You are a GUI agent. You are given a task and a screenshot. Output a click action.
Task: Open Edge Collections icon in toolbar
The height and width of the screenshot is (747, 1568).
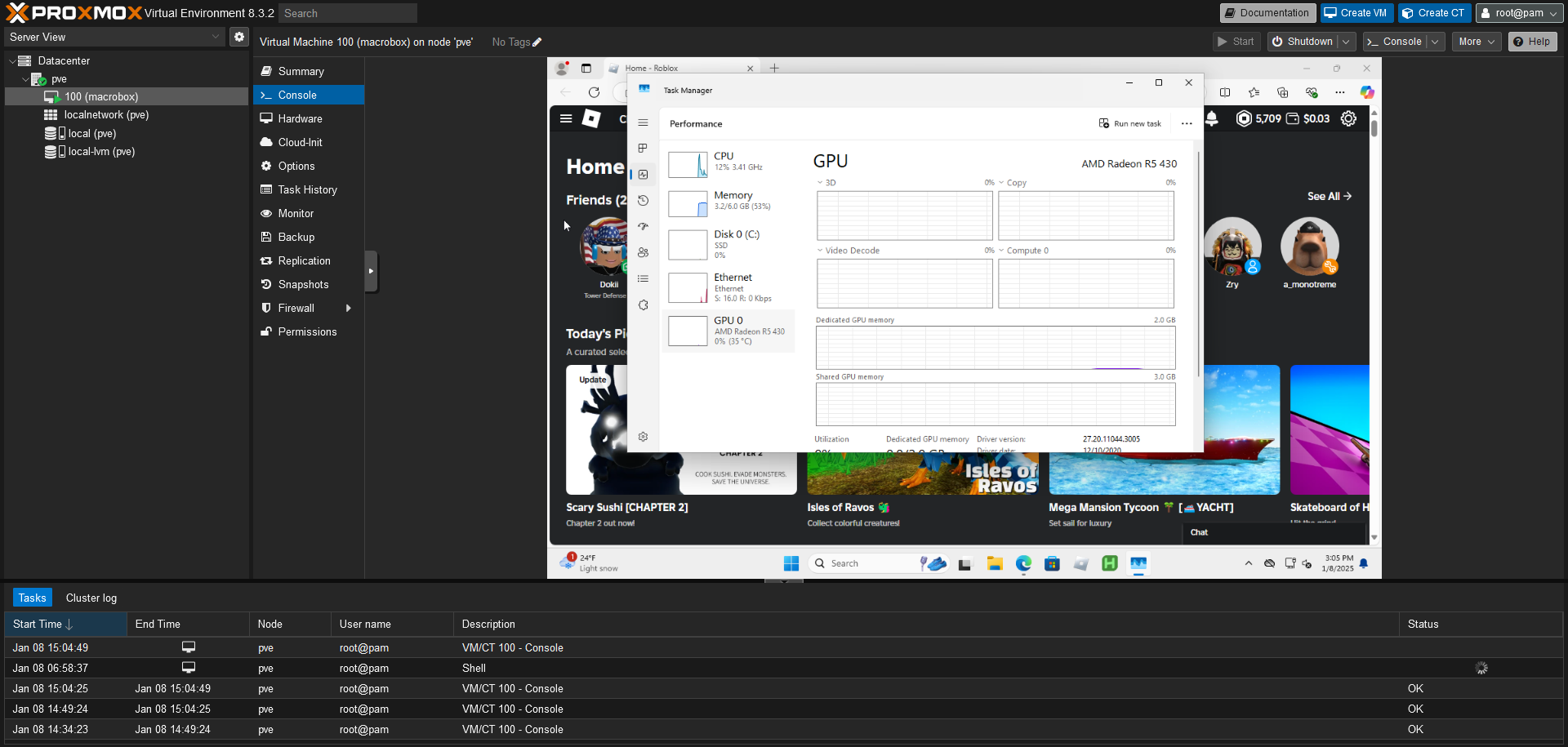pos(1283,93)
